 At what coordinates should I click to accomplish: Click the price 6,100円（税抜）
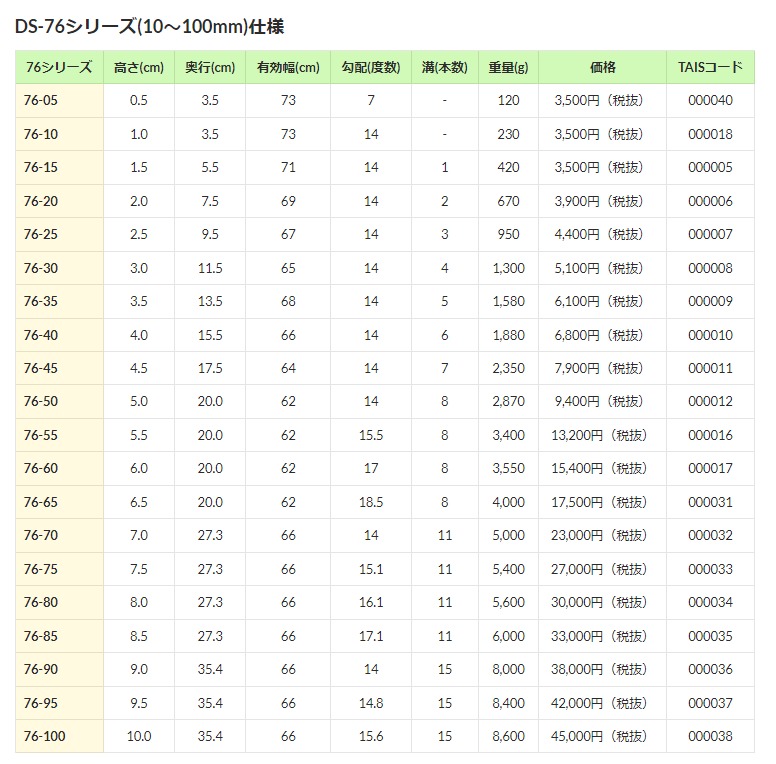pos(599,301)
